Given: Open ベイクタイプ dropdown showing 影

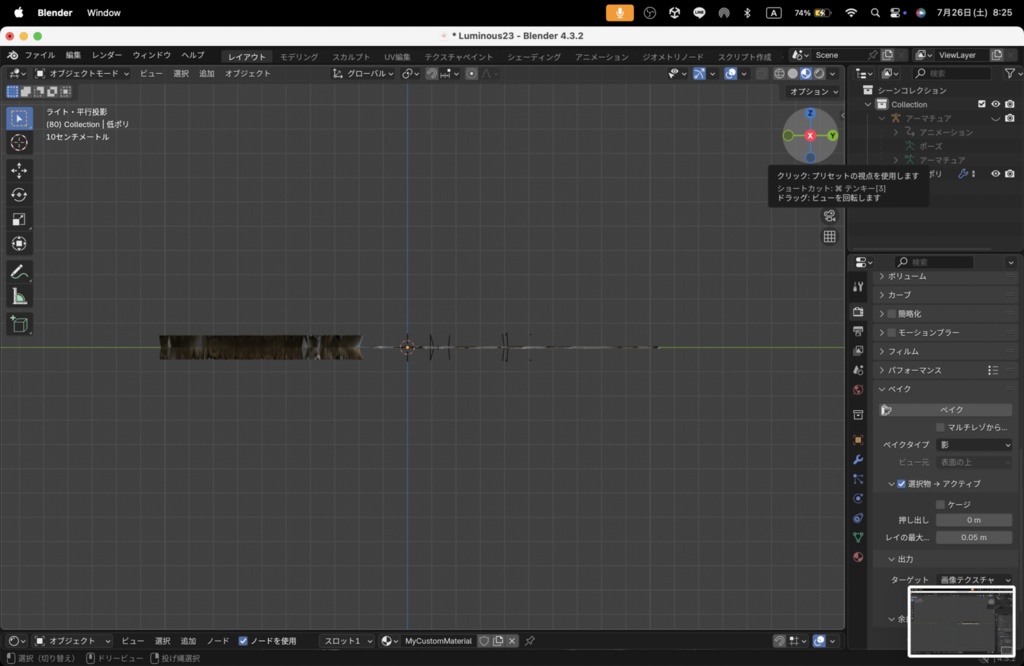Looking at the screenshot, I should 974,445.
